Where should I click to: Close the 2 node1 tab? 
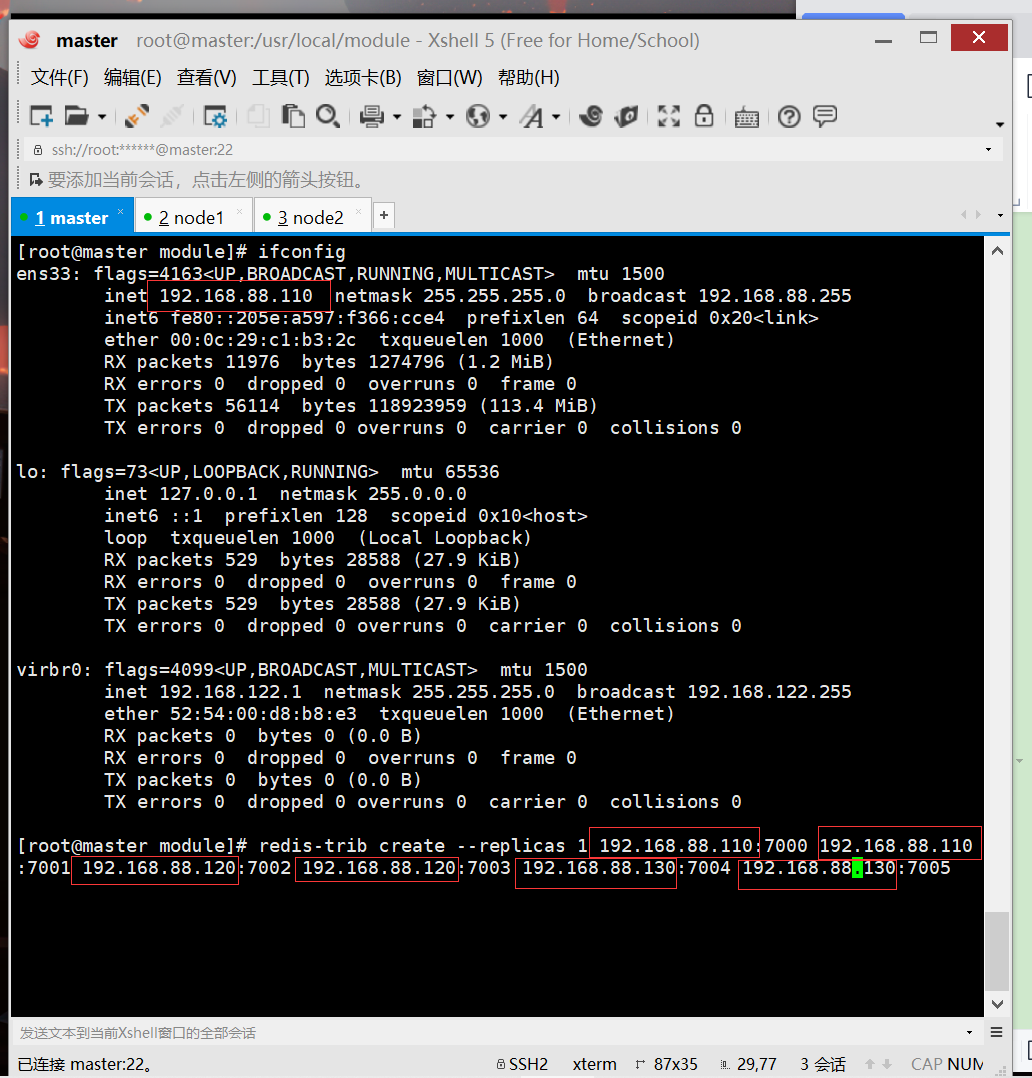pos(239,211)
